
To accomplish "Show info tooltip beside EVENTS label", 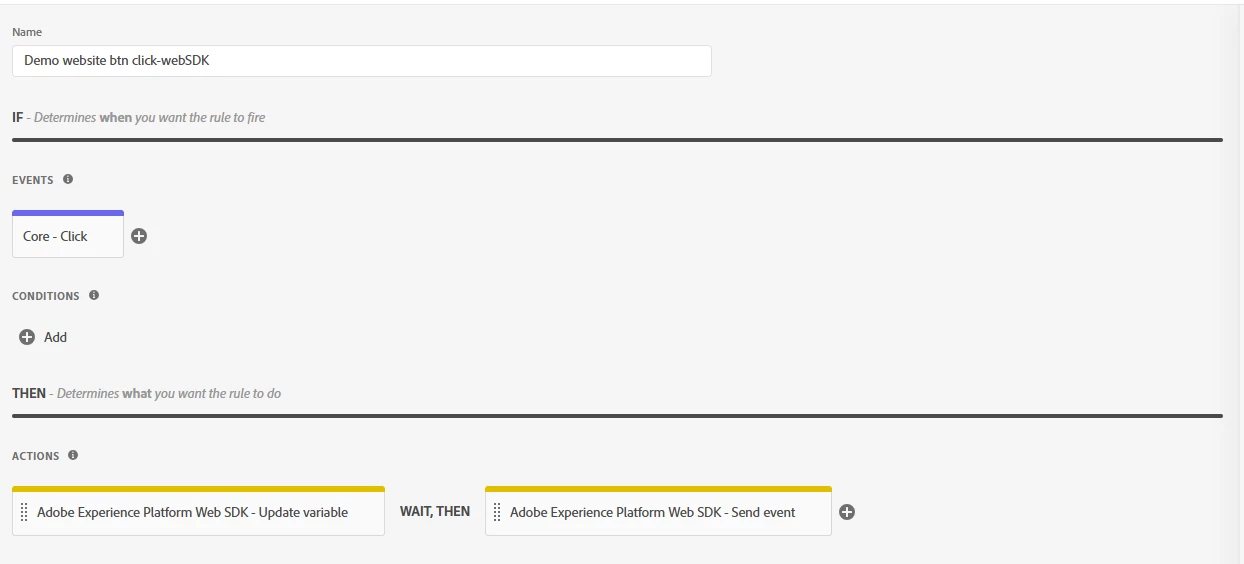I will (x=68, y=179).
